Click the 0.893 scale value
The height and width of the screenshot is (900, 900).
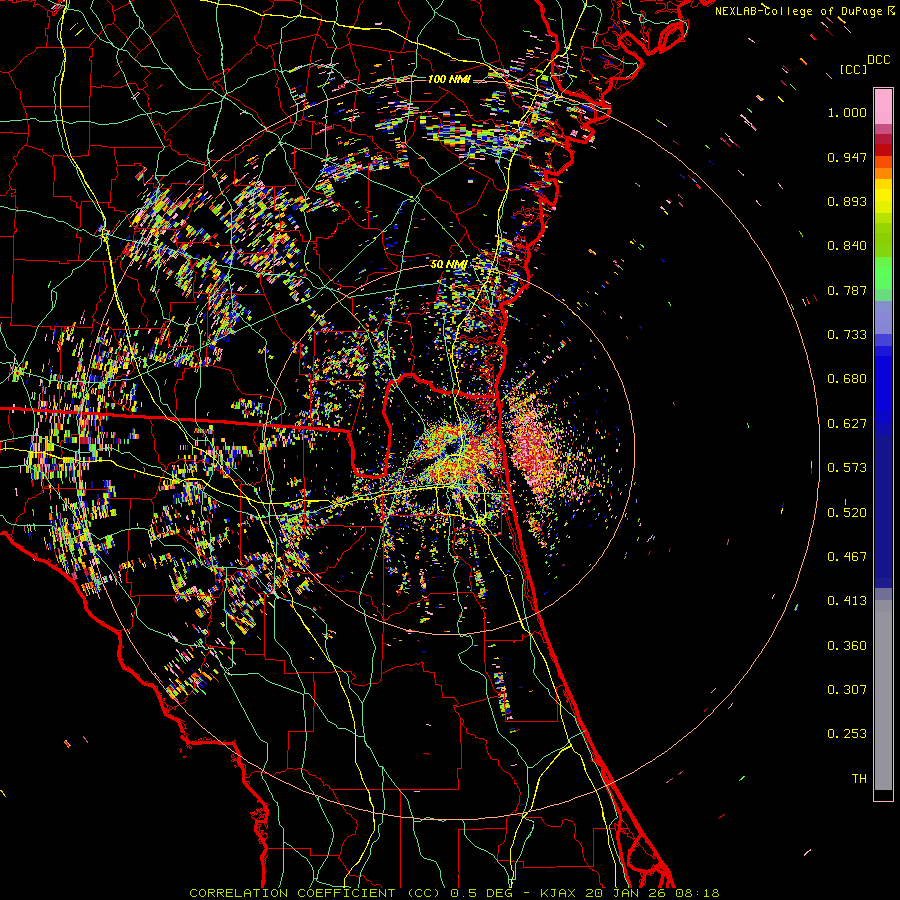tap(847, 201)
